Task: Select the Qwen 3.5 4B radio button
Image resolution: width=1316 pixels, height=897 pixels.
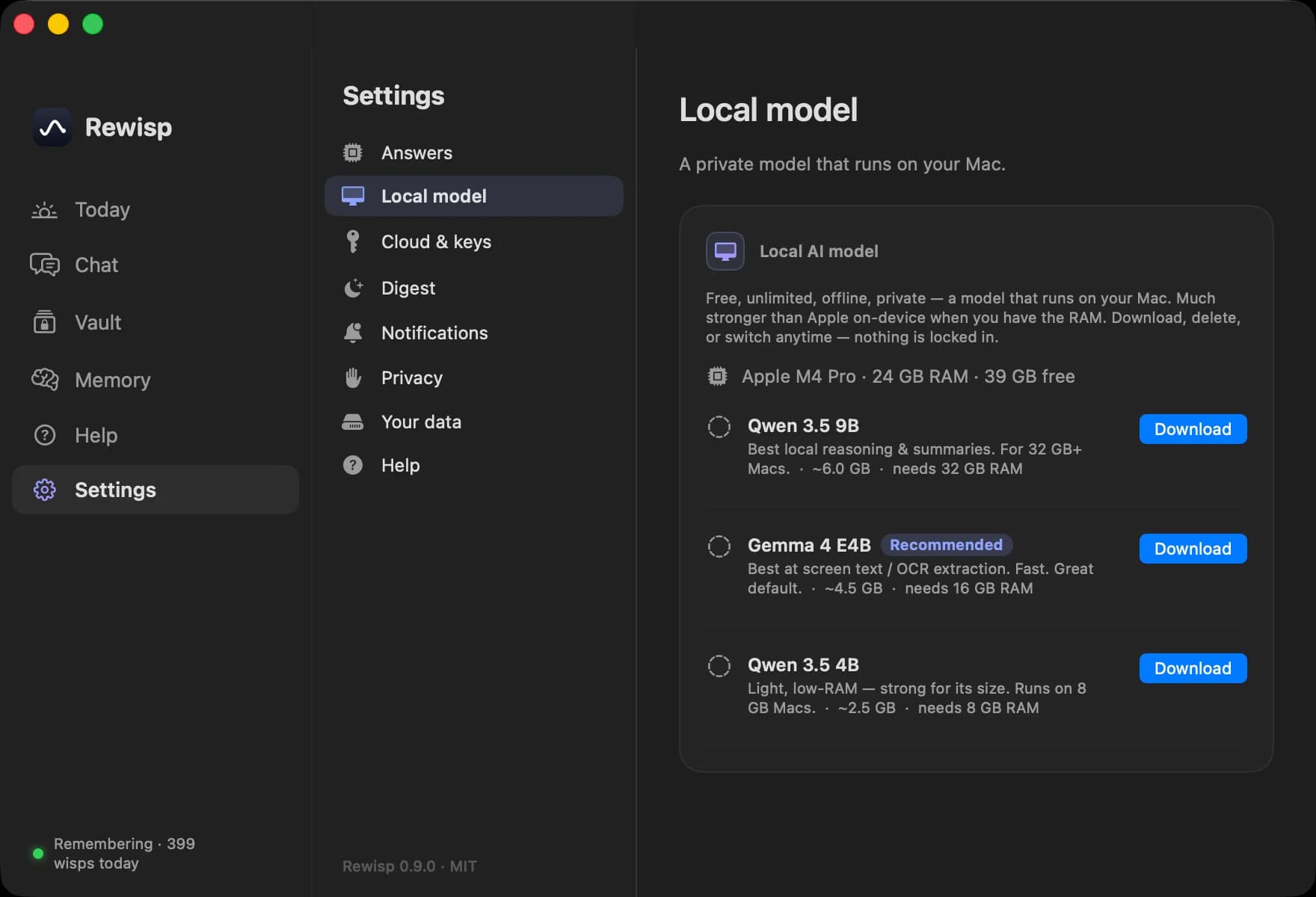Action: pyautogui.click(x=719, y=666)
